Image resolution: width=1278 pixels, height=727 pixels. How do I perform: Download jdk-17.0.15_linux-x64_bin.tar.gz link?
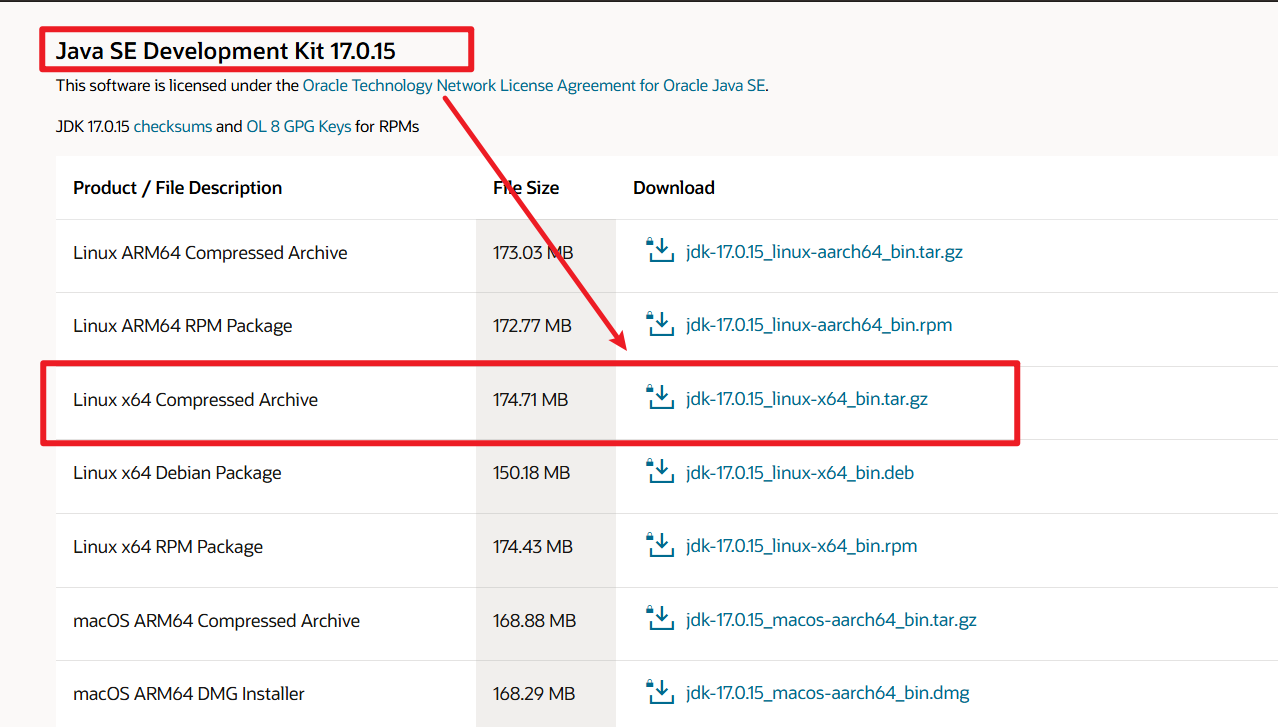807,399
